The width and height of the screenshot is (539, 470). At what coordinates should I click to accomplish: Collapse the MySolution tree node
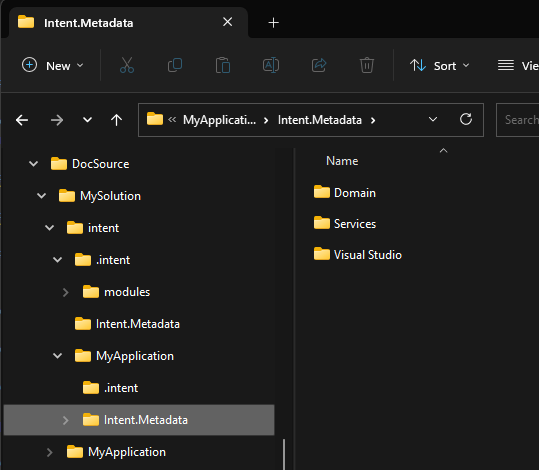click(x=42, y=196)
